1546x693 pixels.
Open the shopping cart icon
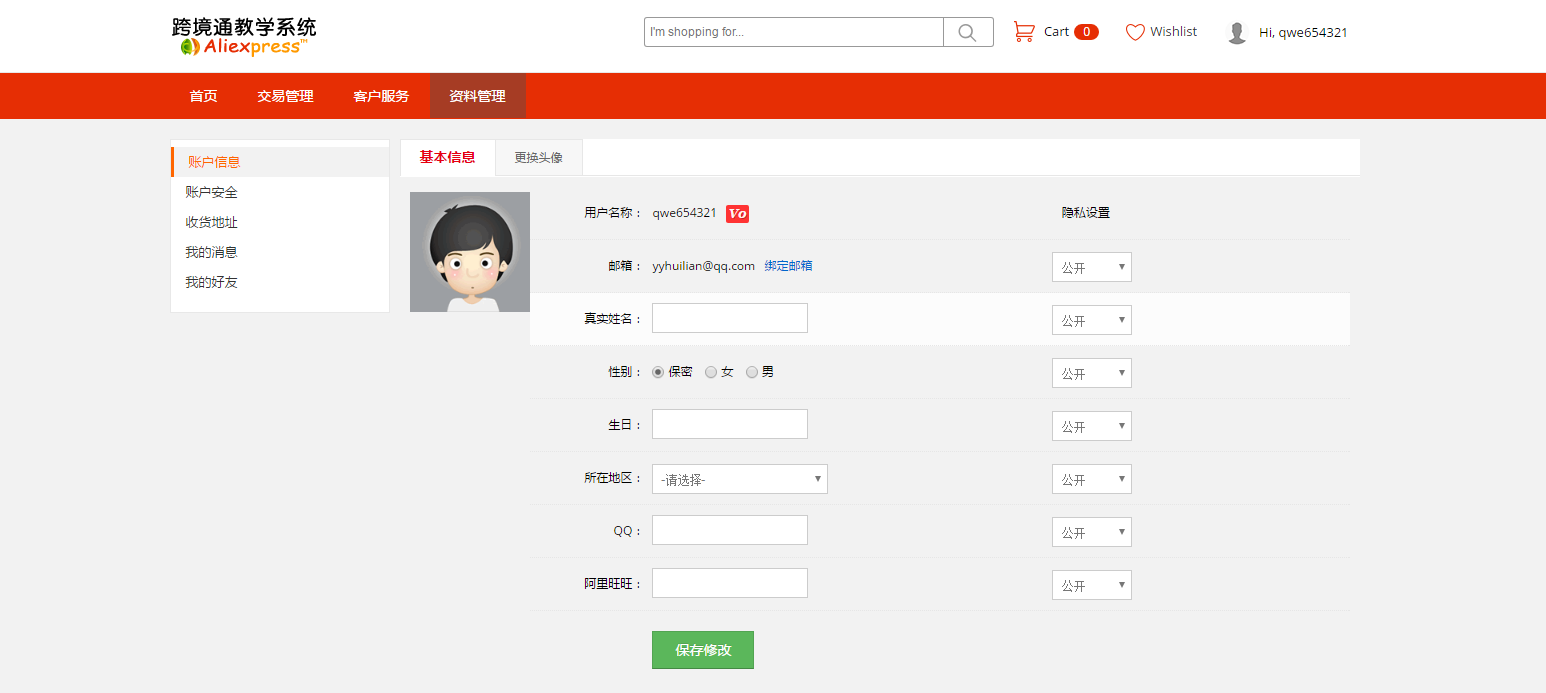pos(1024,32)
